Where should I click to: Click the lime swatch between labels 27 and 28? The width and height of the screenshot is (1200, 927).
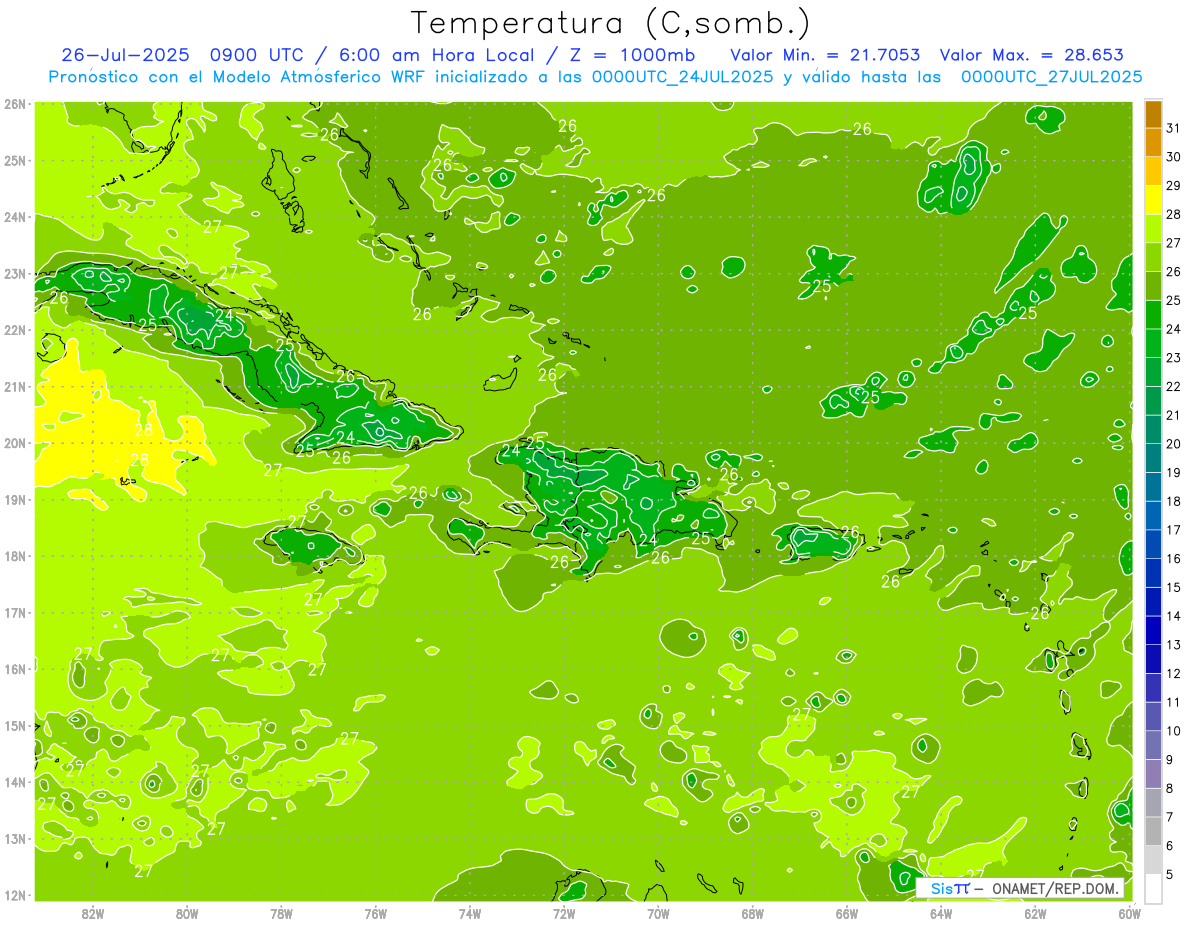coord(1153,229)
